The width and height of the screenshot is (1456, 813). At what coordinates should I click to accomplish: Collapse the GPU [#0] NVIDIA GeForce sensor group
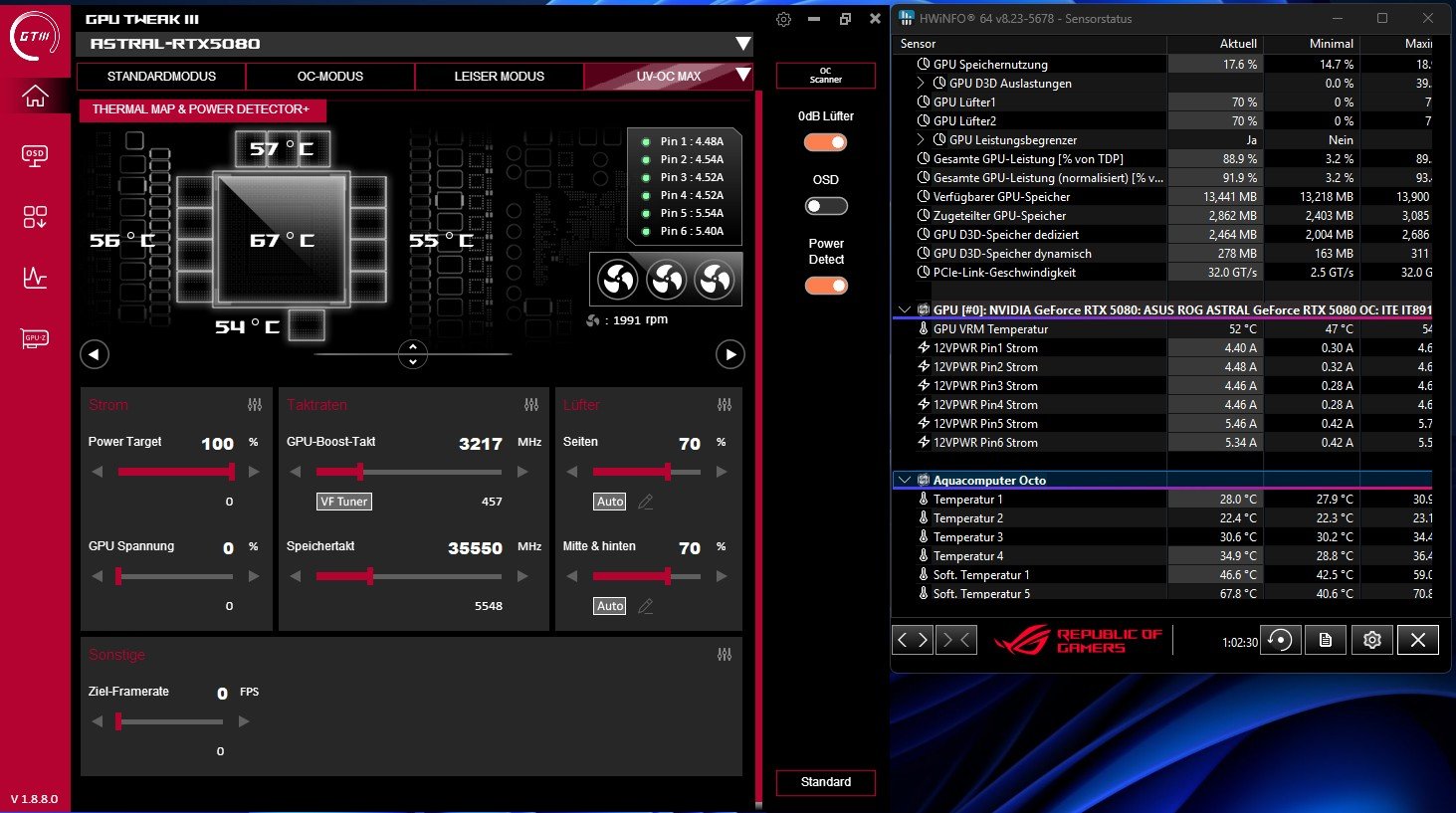905,310
